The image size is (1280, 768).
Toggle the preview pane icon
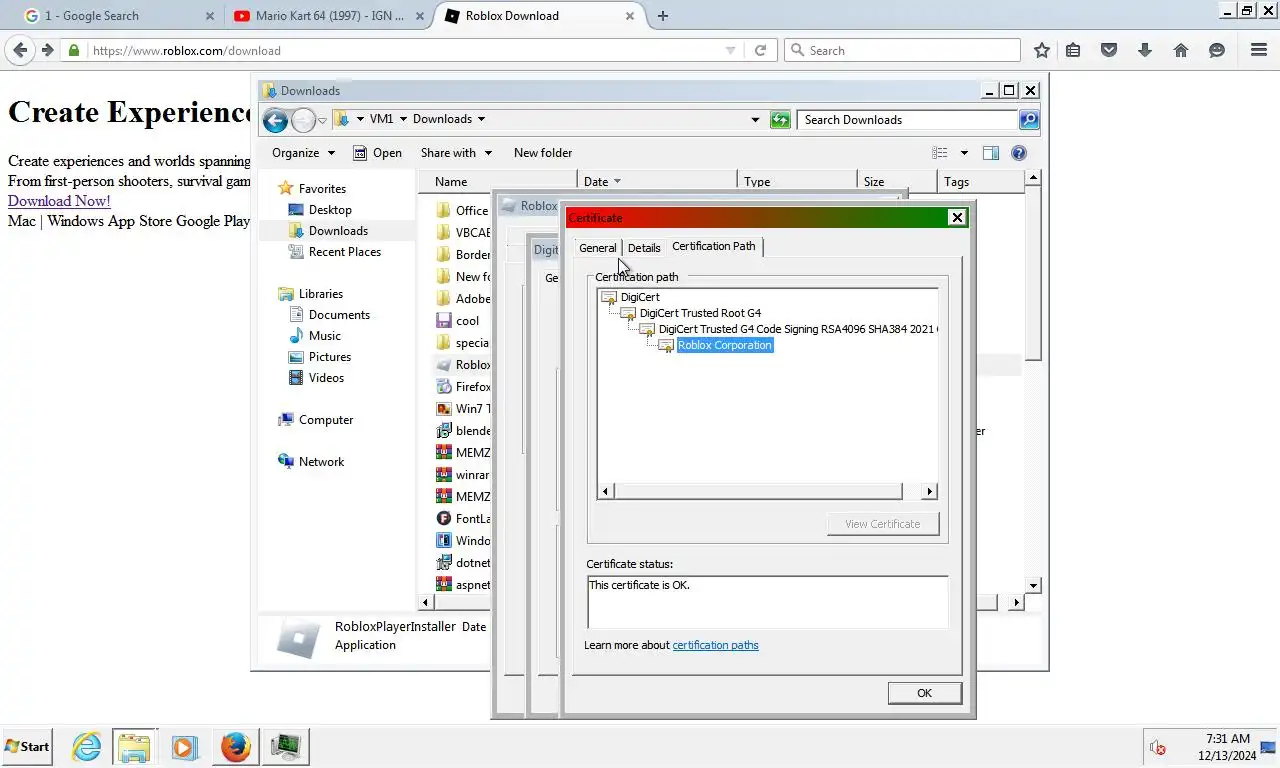[991, 153]
